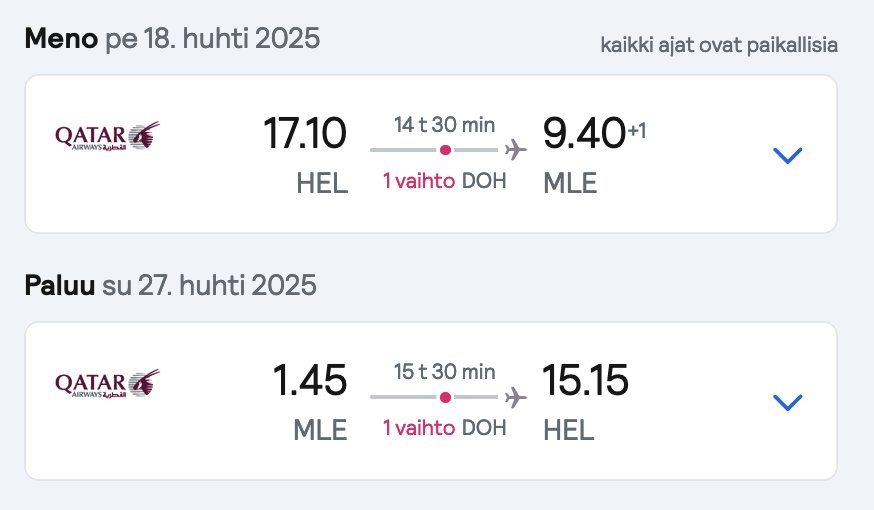The height and width of the screenshot is (510, 874).
Task: Click departure time 1.45 from MLE
Action: [310, 380]
